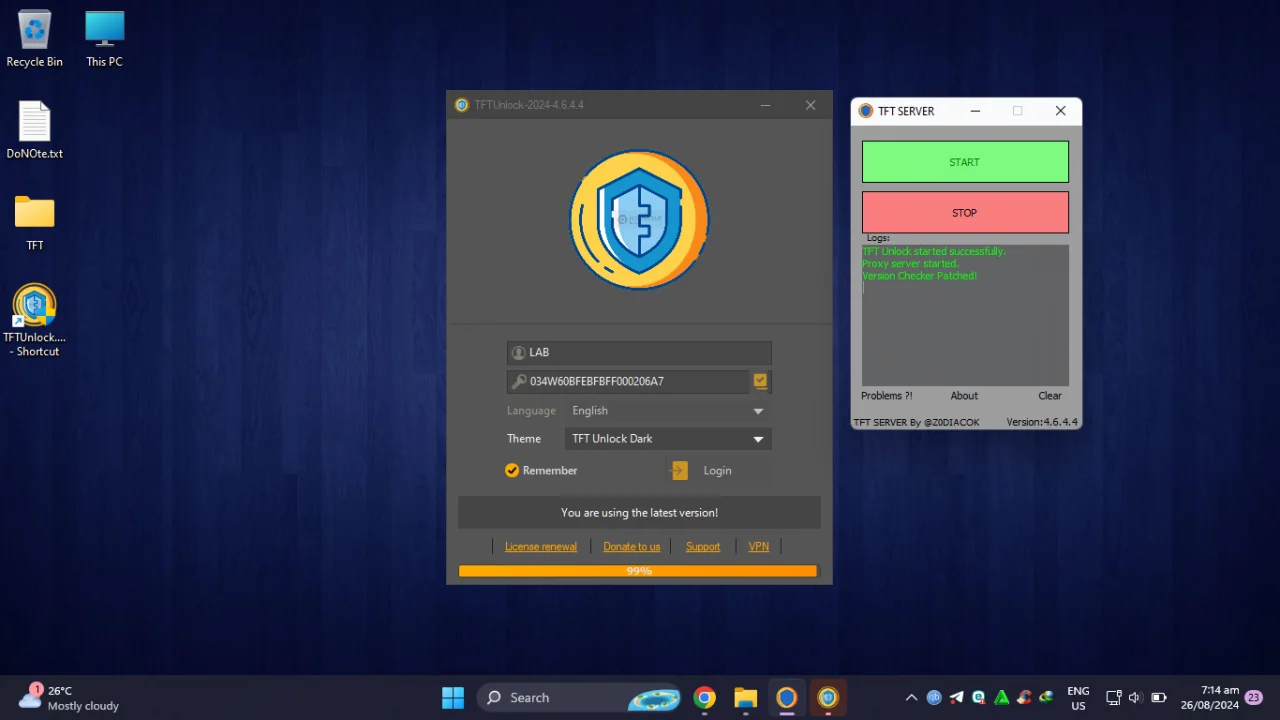Switch to TFT SERVER taskbar icon
Screen dimensions: 1280x720
pyautogui.click(x=786, y=697)
